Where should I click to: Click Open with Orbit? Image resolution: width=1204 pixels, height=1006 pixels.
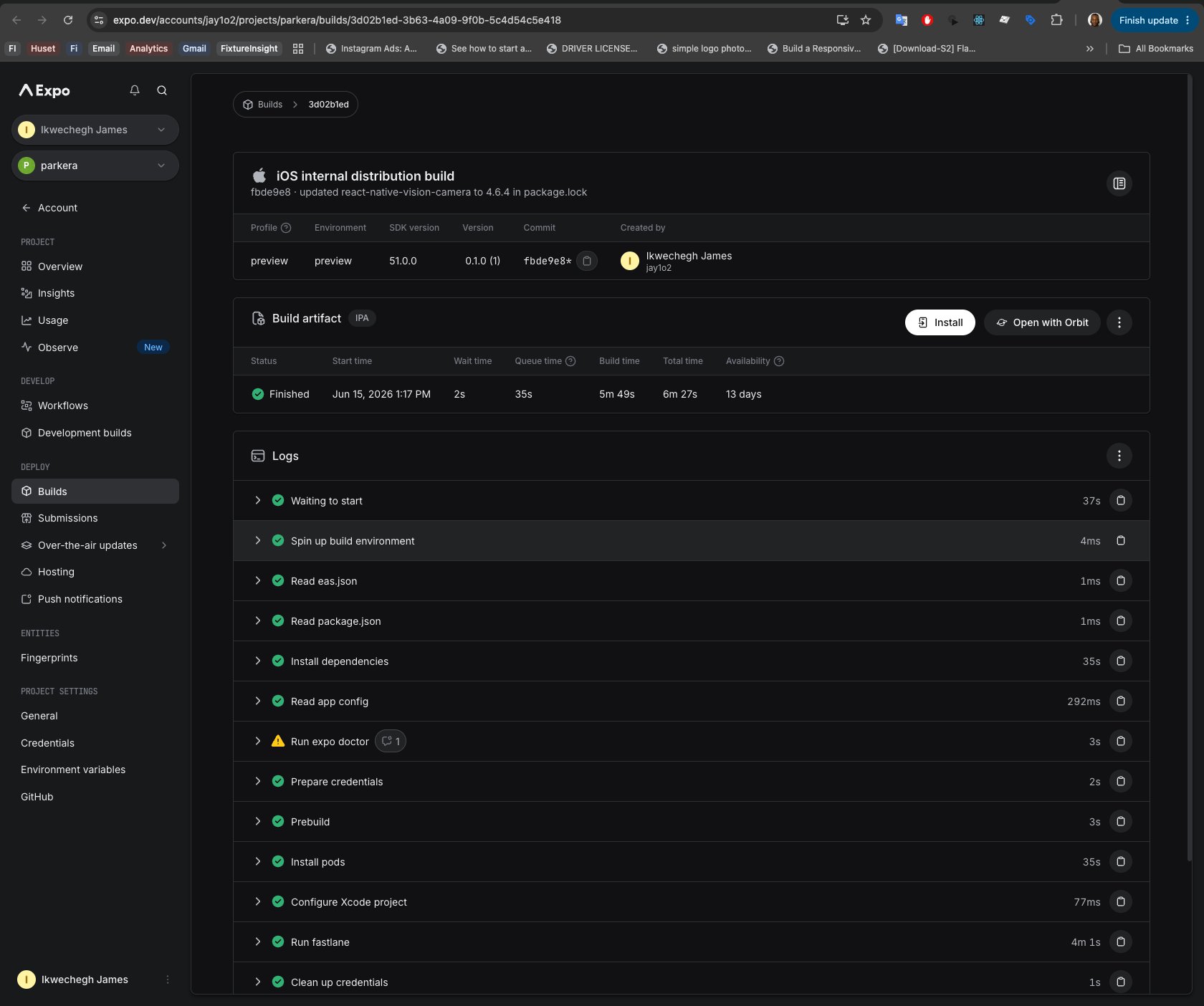1042,322
